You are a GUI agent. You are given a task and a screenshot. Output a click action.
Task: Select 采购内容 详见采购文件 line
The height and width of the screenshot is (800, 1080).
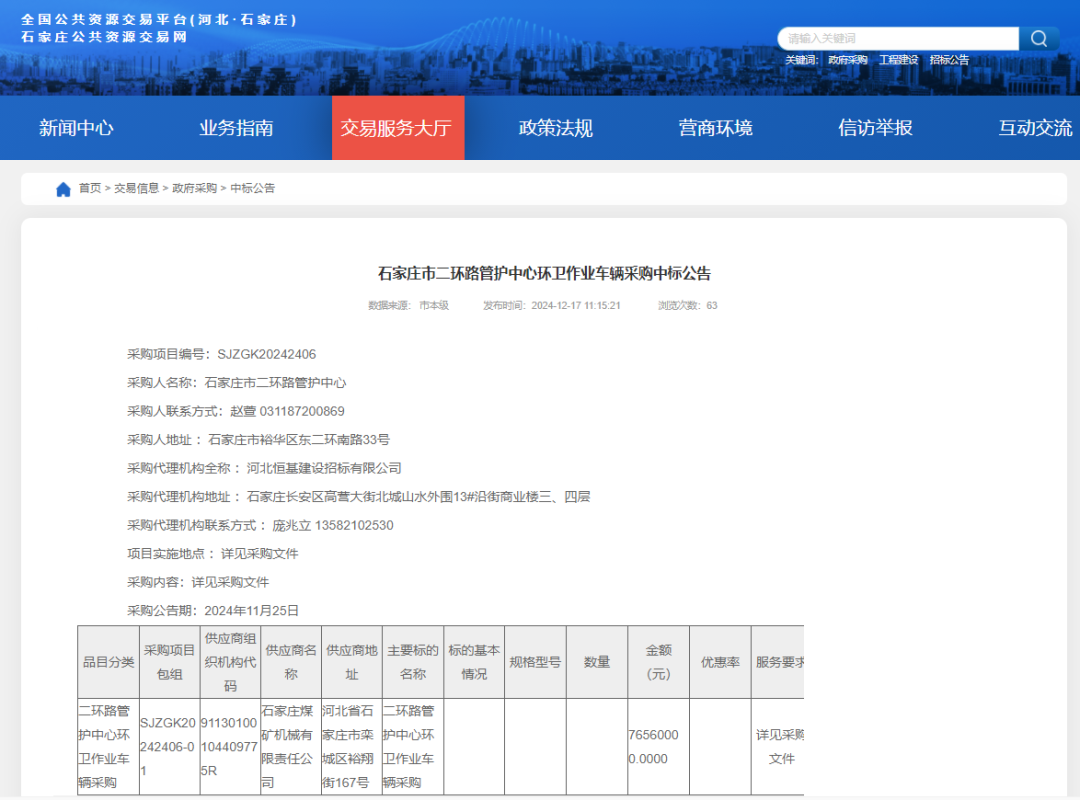tap(198, 582)
